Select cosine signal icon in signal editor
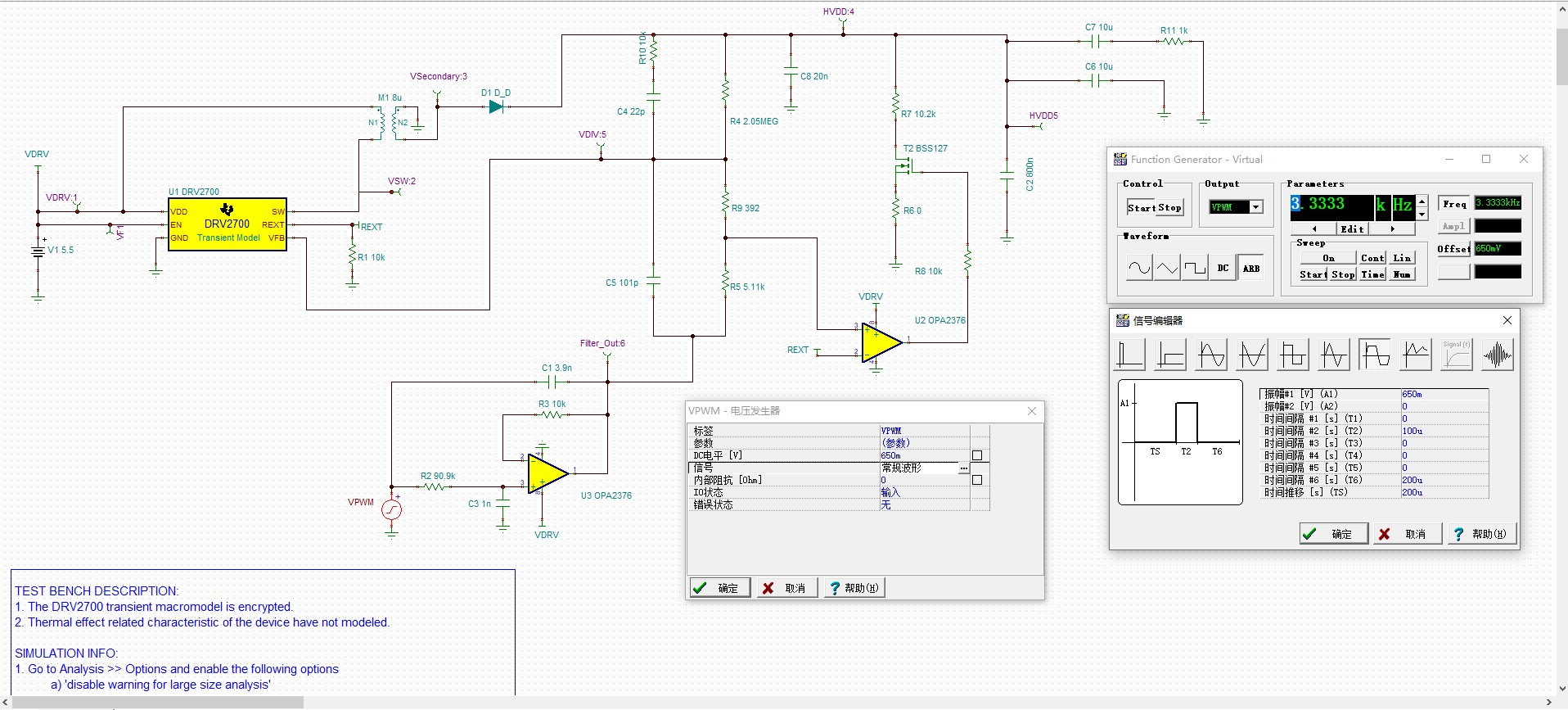 point(1252,355)
